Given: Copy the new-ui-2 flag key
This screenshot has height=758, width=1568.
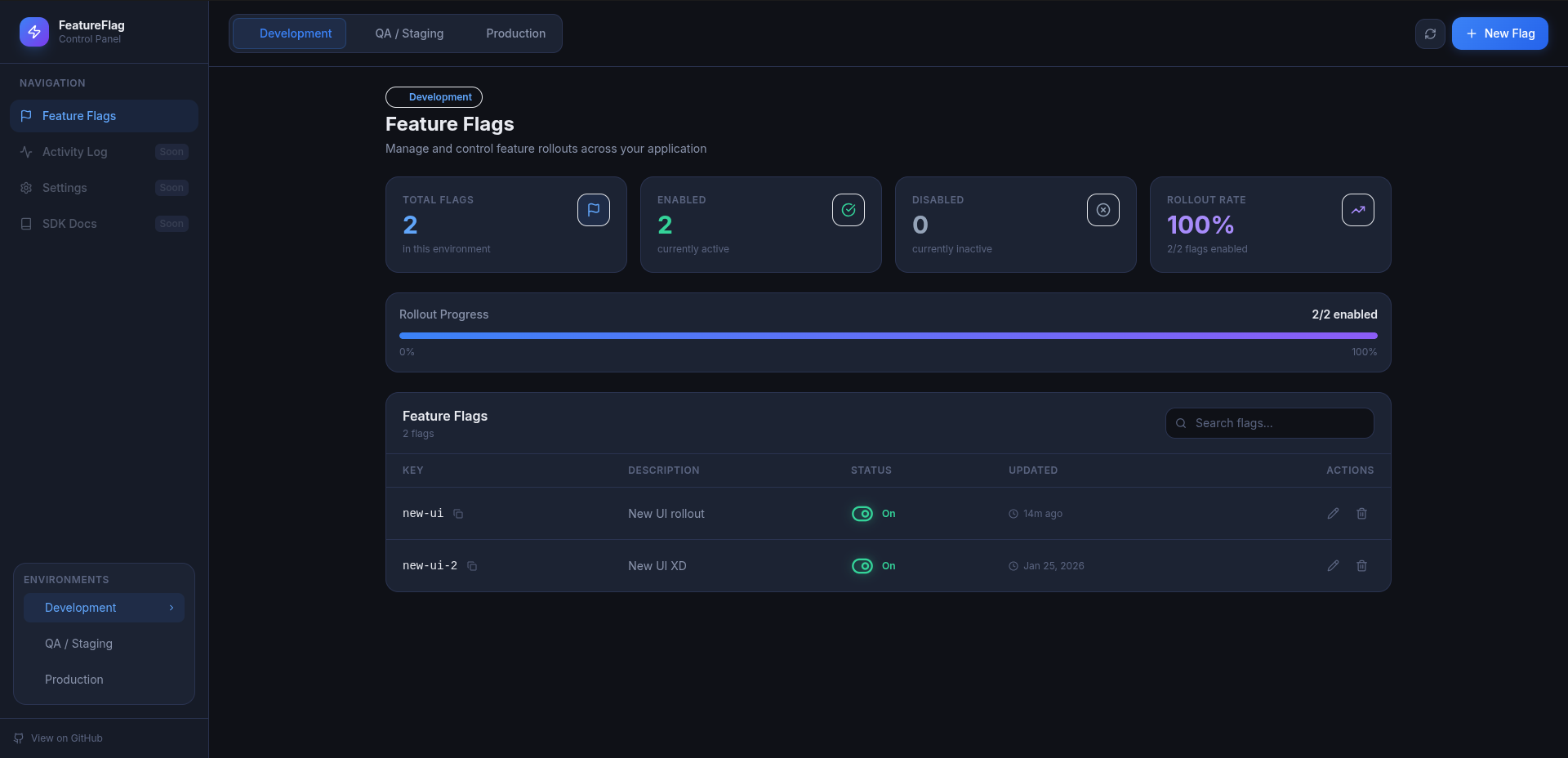Looking at the screenshot, I should pos(472,566).
